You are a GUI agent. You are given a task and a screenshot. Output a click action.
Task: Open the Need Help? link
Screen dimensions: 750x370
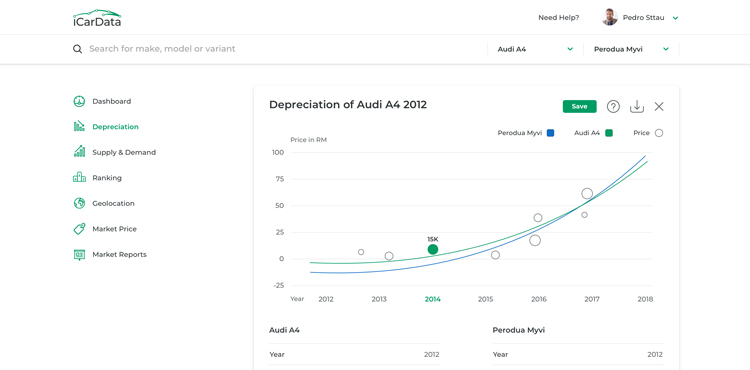[559, 18]
